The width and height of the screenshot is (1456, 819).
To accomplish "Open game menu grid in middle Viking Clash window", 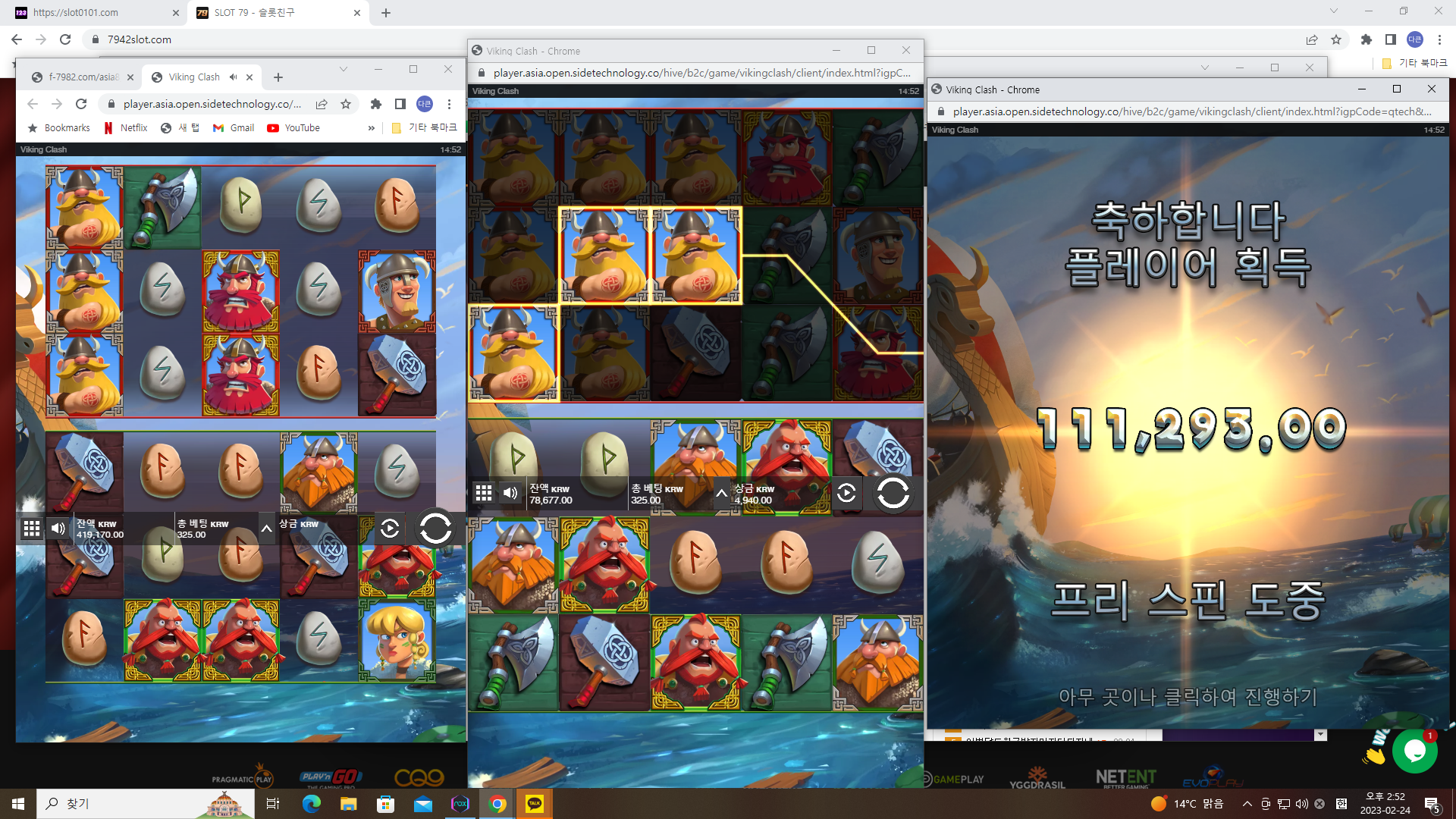I will 484,494.
